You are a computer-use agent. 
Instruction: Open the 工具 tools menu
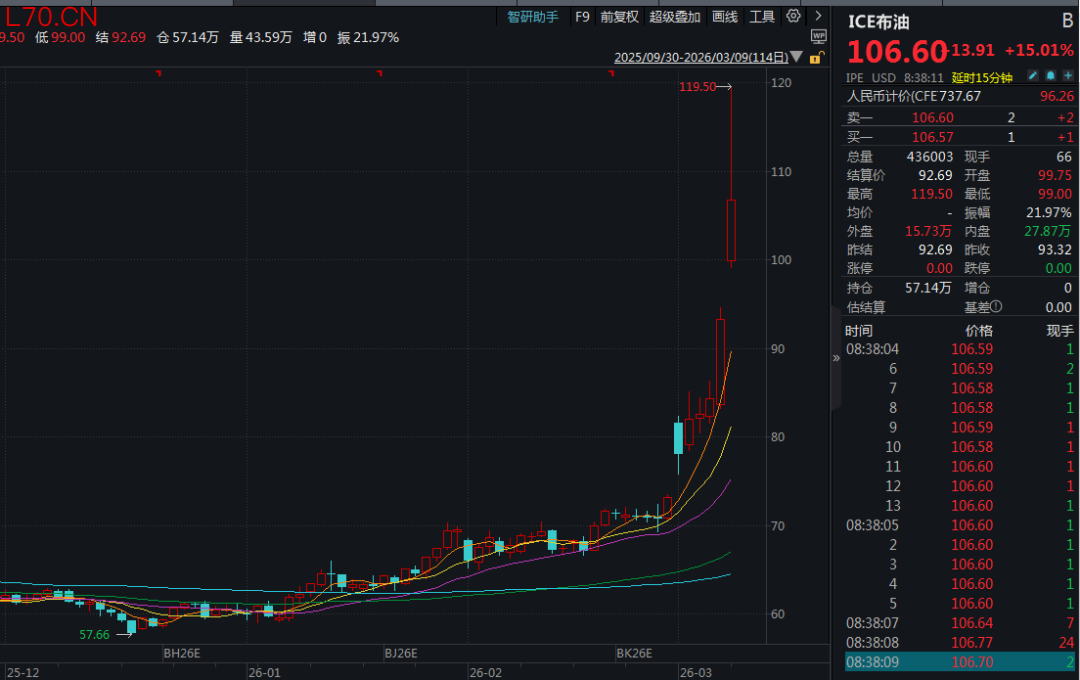tap(762, 17)
